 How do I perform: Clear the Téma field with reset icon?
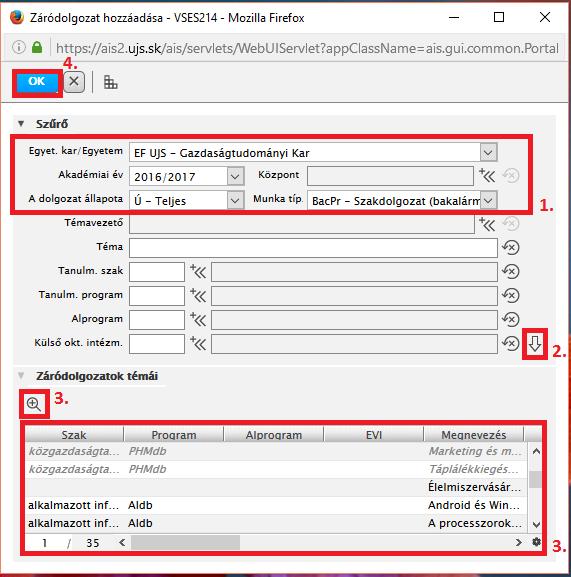pyautogui.click(x=511, y=248)
